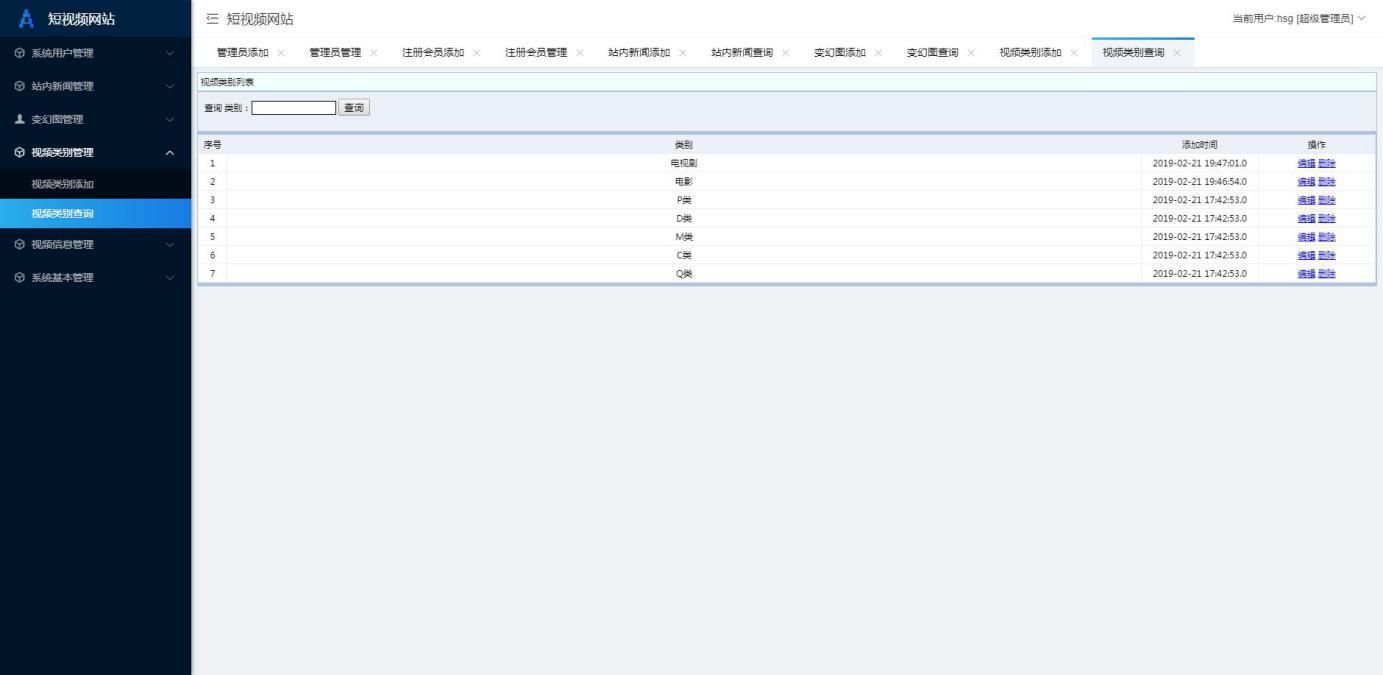
Task: Click the cube icon beside 站内新闻管理
Action: point(19,86)
